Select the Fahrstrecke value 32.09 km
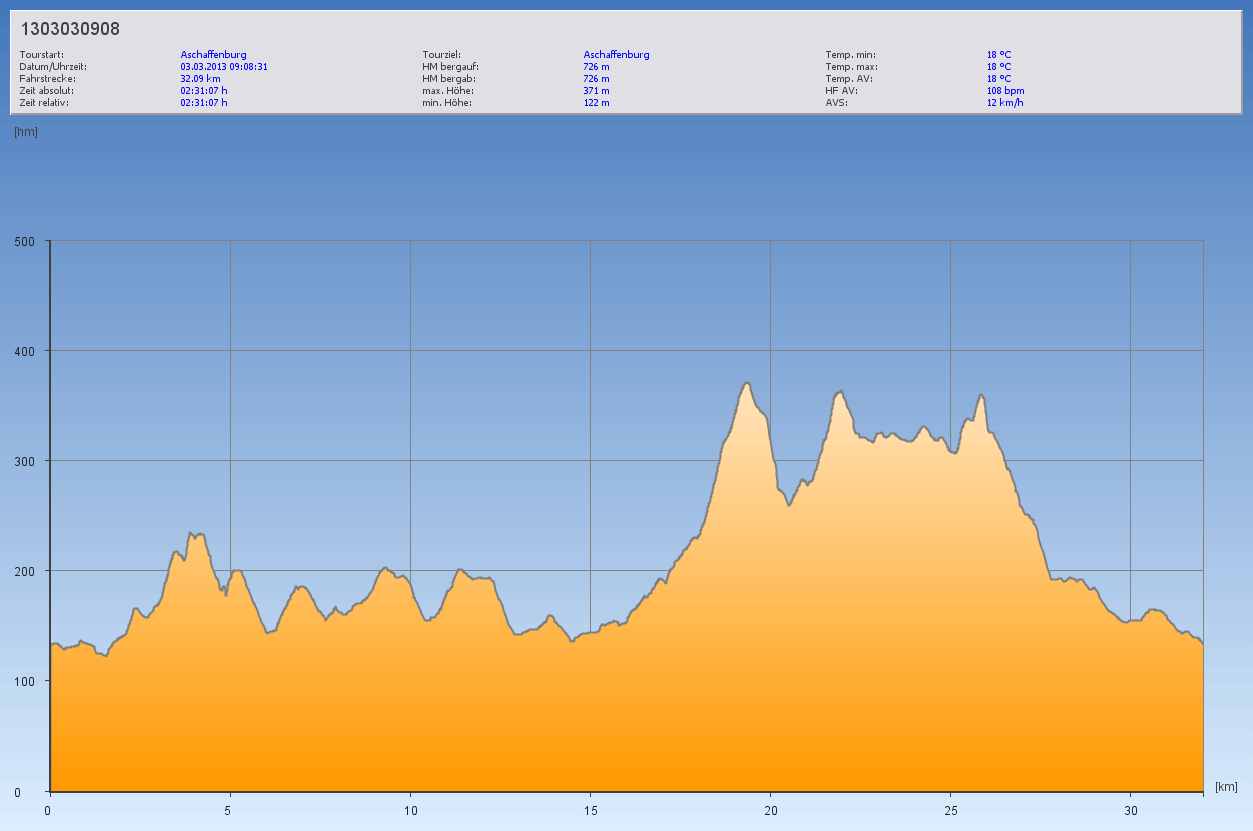1253x831 pixels. 200,78
